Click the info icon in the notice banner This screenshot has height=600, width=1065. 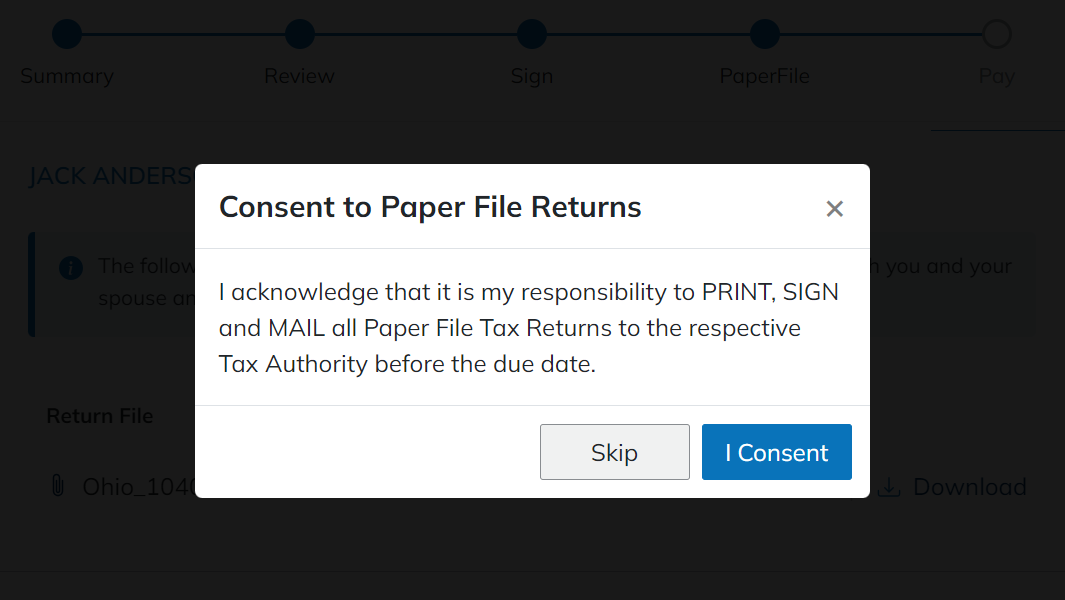(x=70, y=268)
